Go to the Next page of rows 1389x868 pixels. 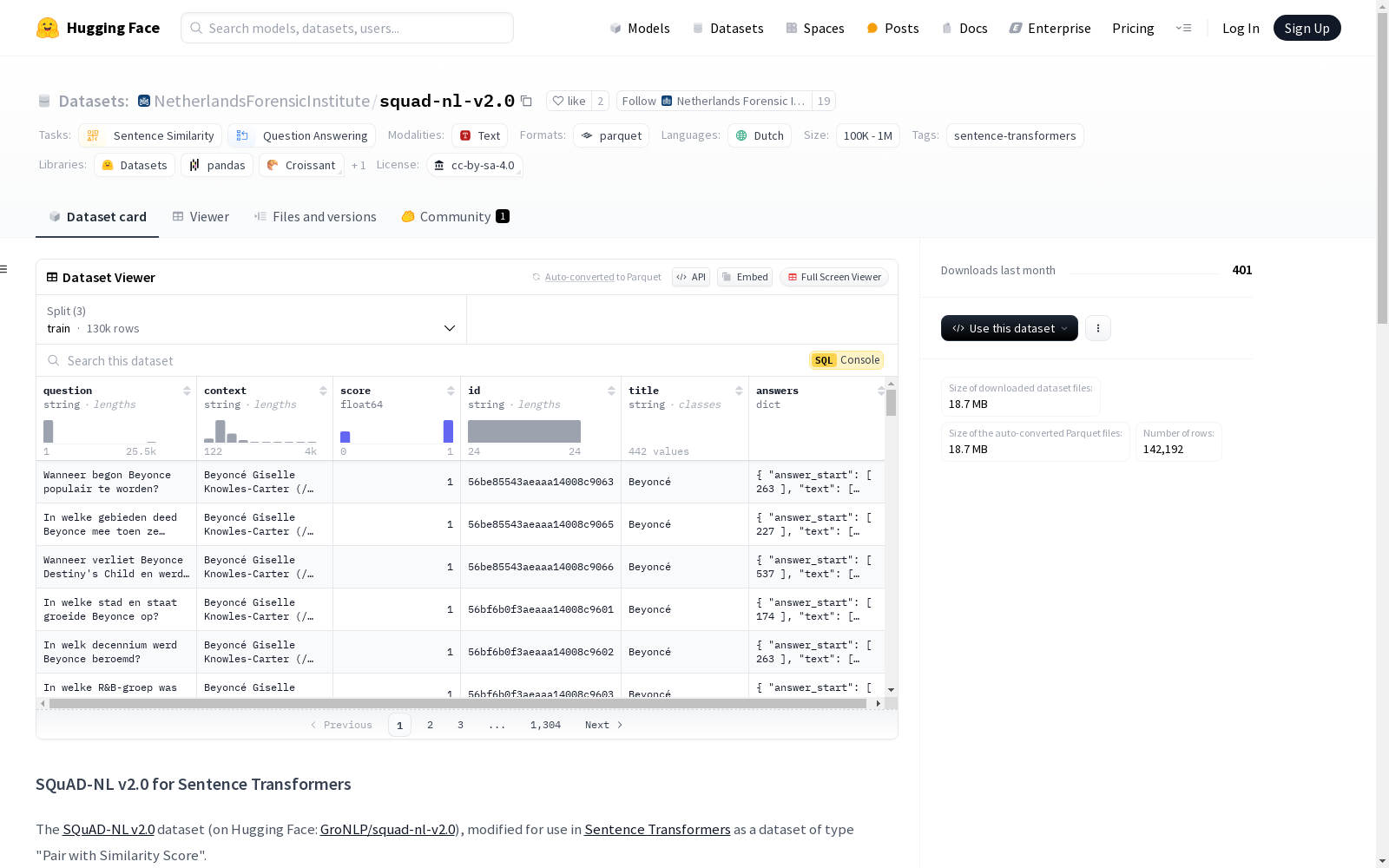[x=604, y=725]
